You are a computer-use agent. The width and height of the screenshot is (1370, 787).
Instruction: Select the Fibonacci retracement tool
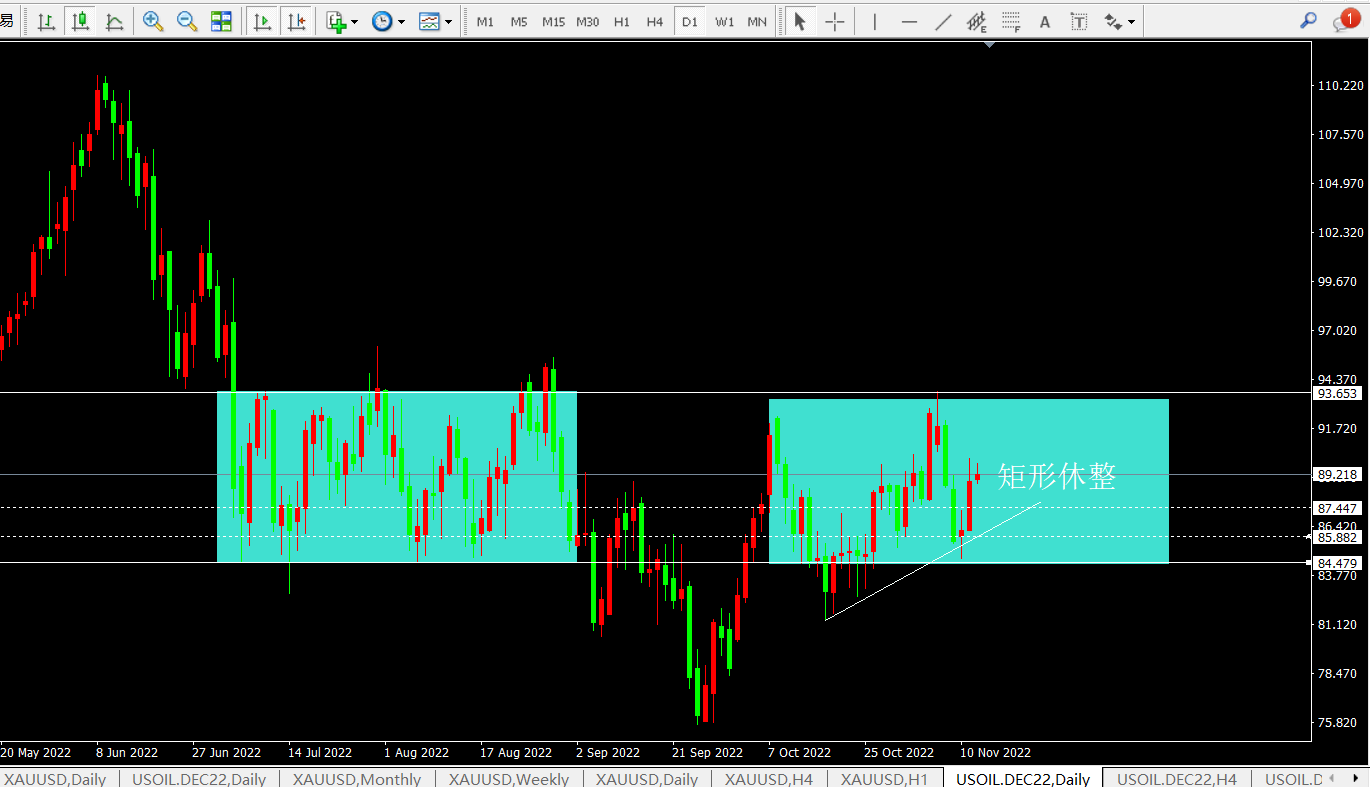pyautogui.click(x=1011, y=21)
